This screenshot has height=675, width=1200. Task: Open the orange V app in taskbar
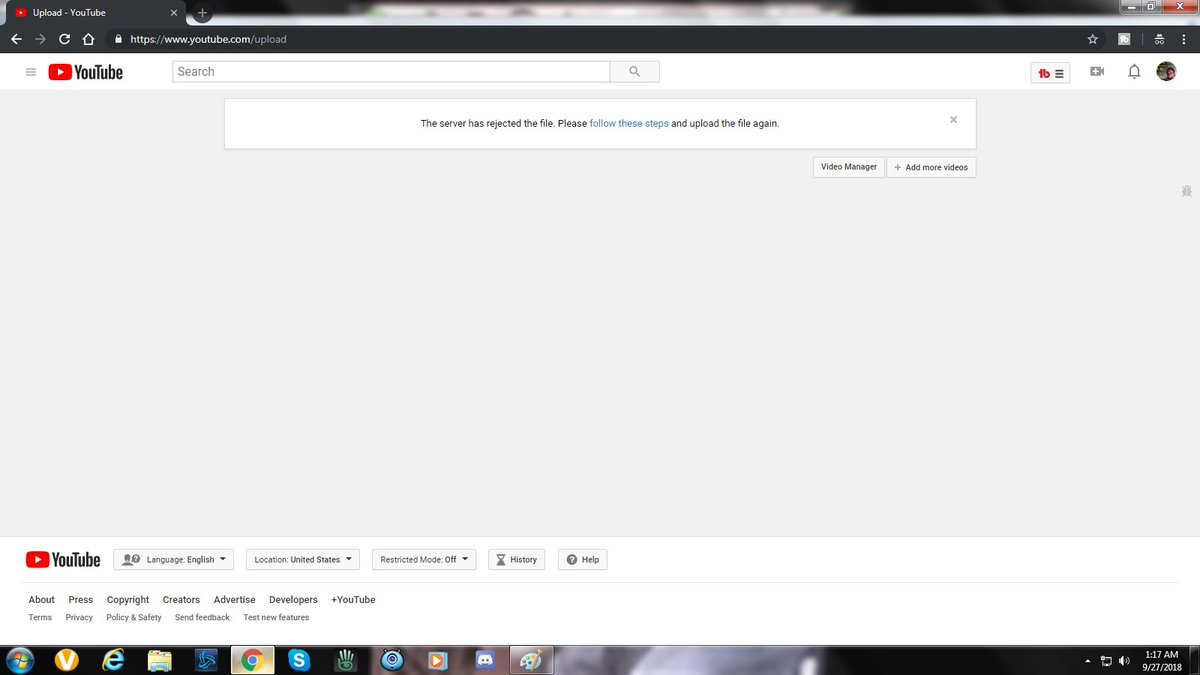pos(67,660)
